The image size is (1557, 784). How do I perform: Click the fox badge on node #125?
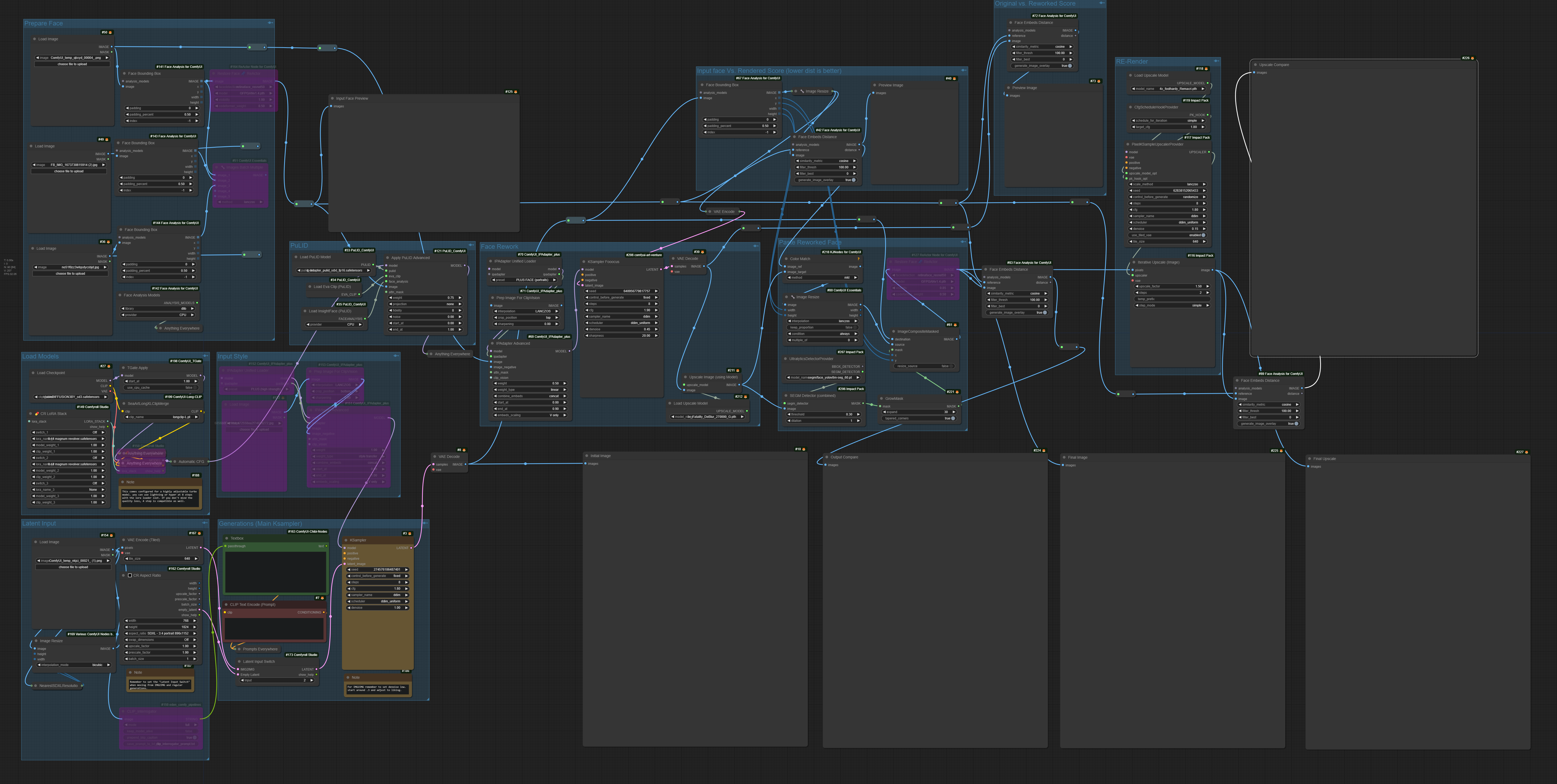pyautogui.click(x=516, y=92)
